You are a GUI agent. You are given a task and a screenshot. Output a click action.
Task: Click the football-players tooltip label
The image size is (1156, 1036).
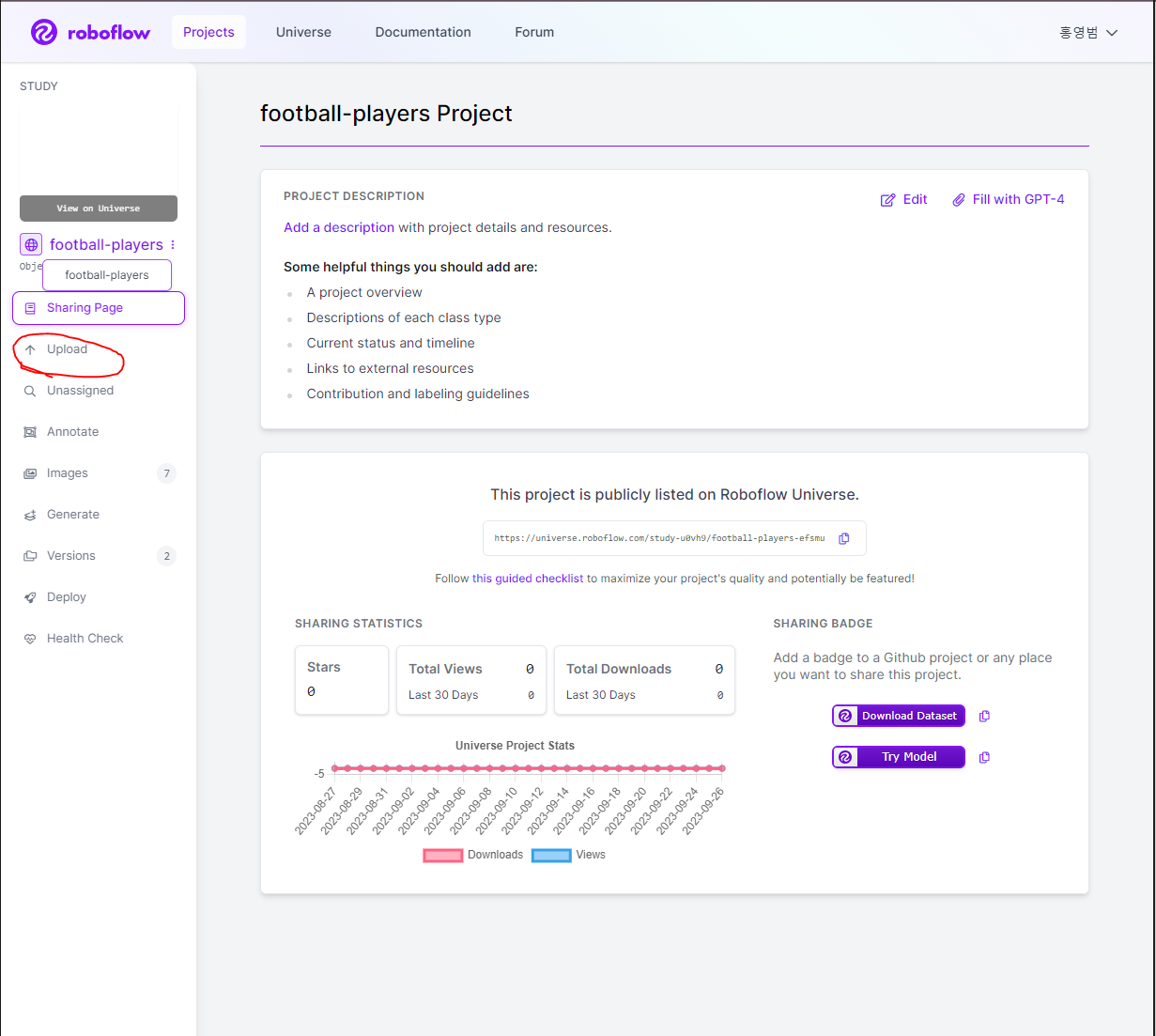point(107,275)
